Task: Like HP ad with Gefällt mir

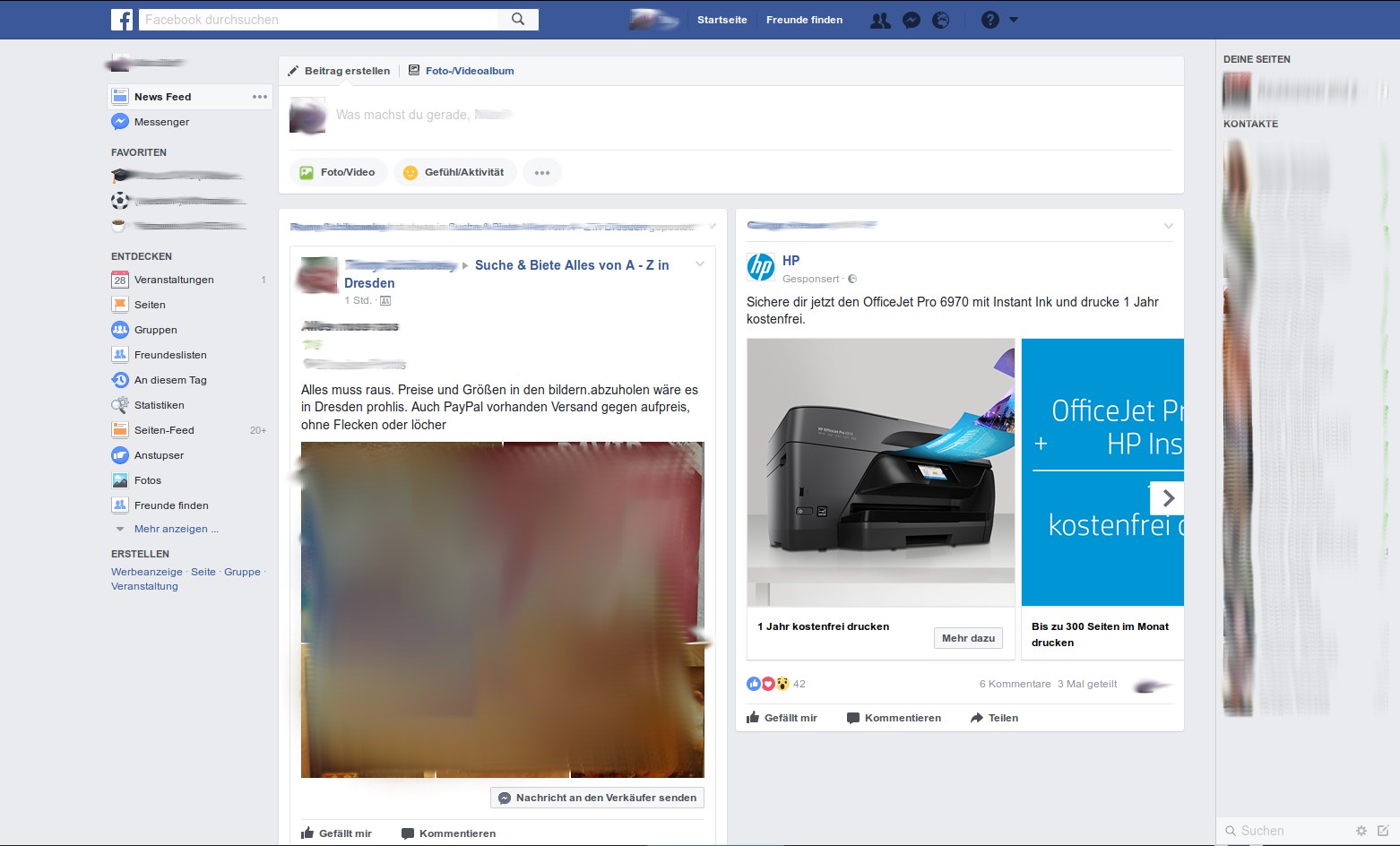Action: tap(782, 718)
